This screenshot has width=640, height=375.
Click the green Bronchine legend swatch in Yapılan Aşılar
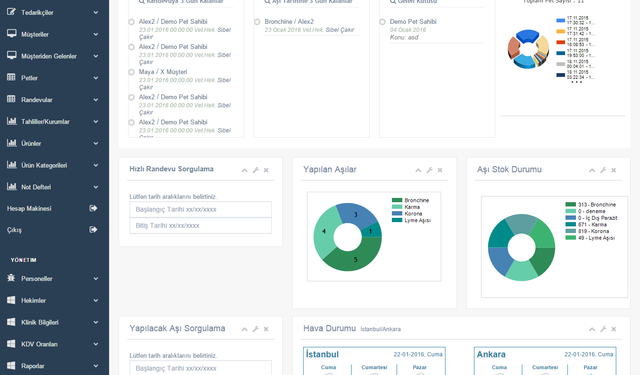(397, 200)
